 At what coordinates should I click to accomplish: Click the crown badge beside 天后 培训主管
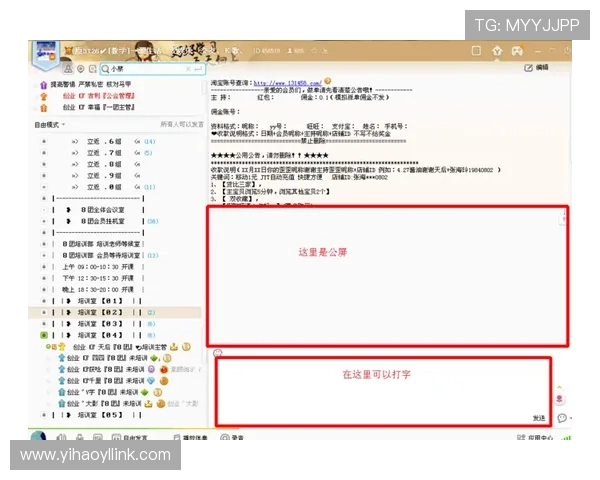click(x=174, y=347)
